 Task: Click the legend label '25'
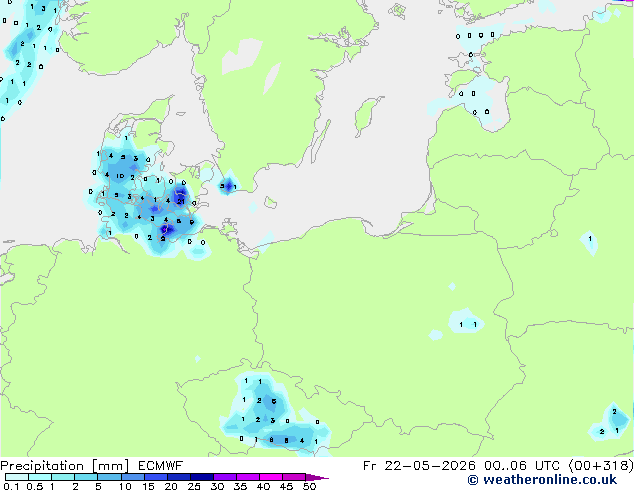point(194,486)
